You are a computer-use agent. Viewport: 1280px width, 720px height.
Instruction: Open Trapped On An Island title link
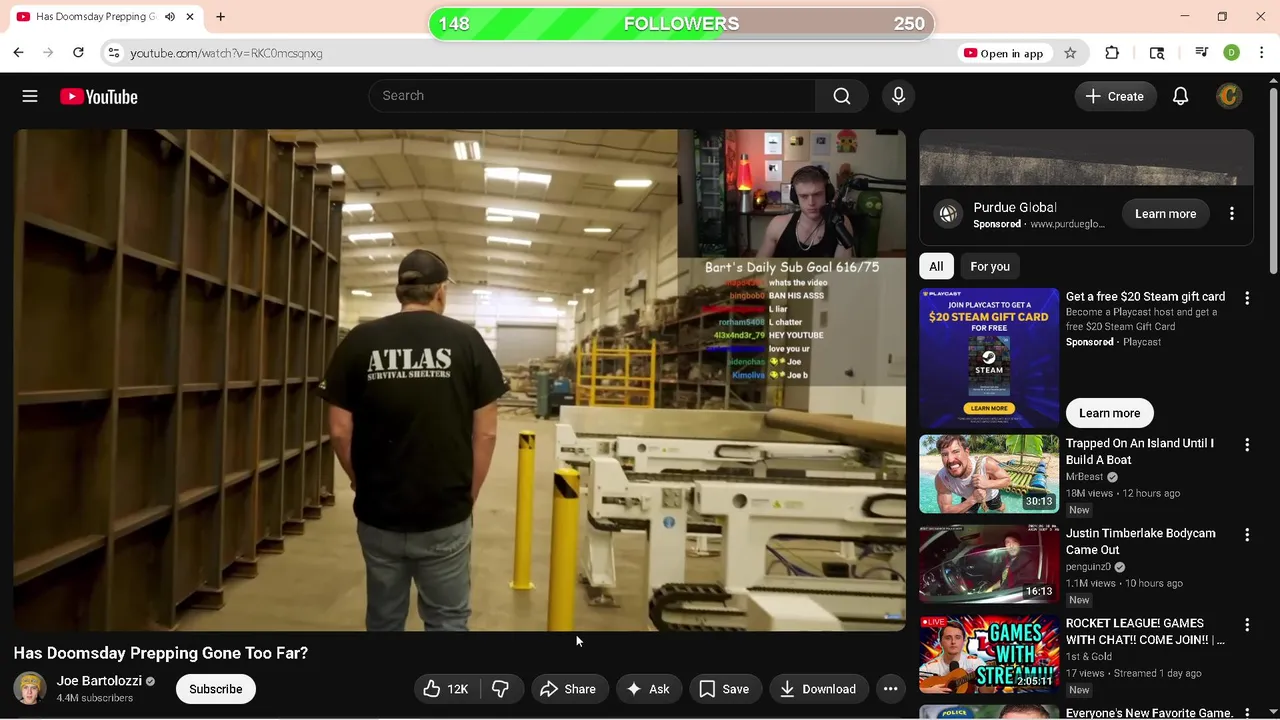(x=1140, y=452)
